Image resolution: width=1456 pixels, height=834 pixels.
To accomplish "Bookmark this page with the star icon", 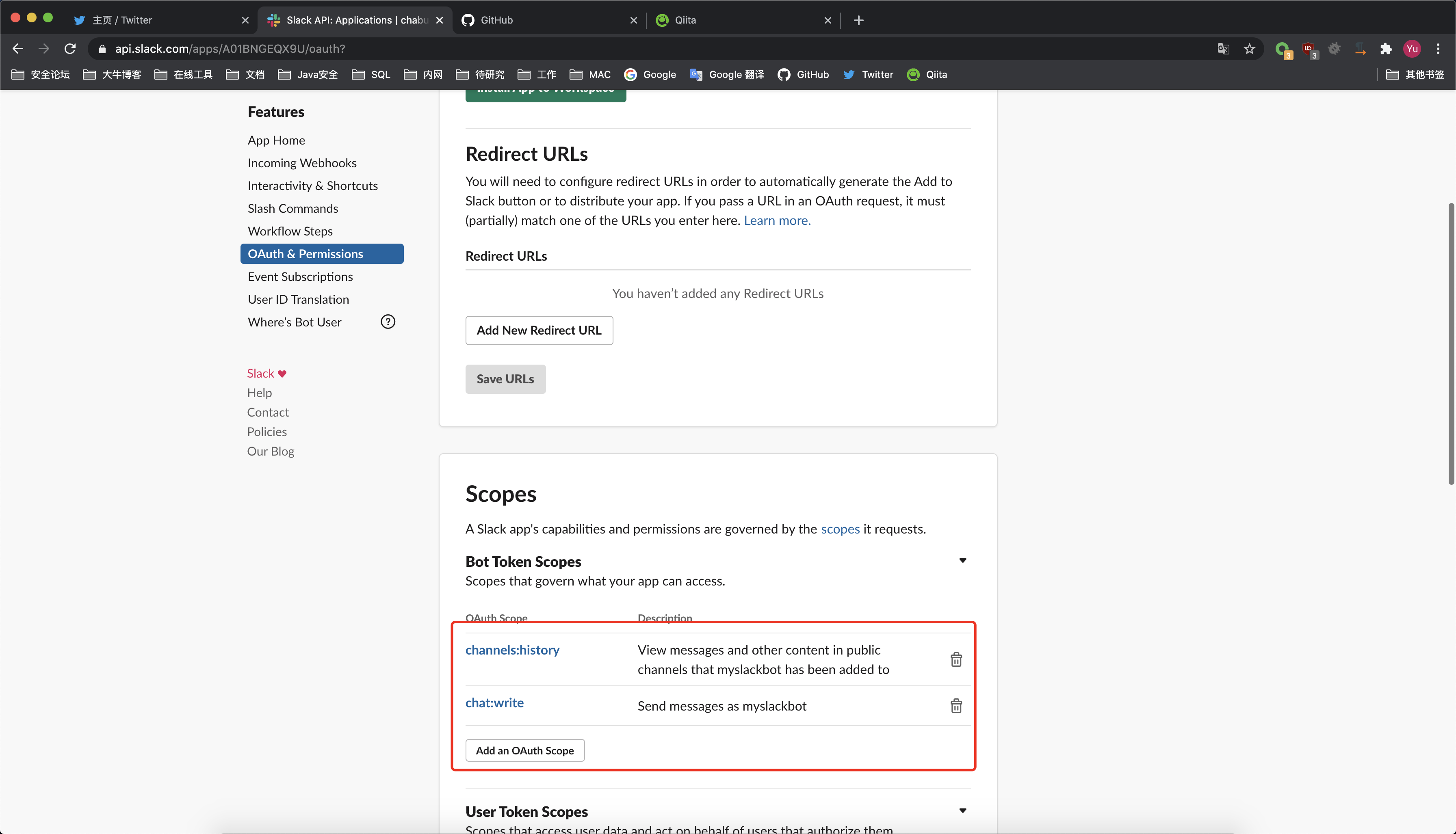I will [1249, 49].
